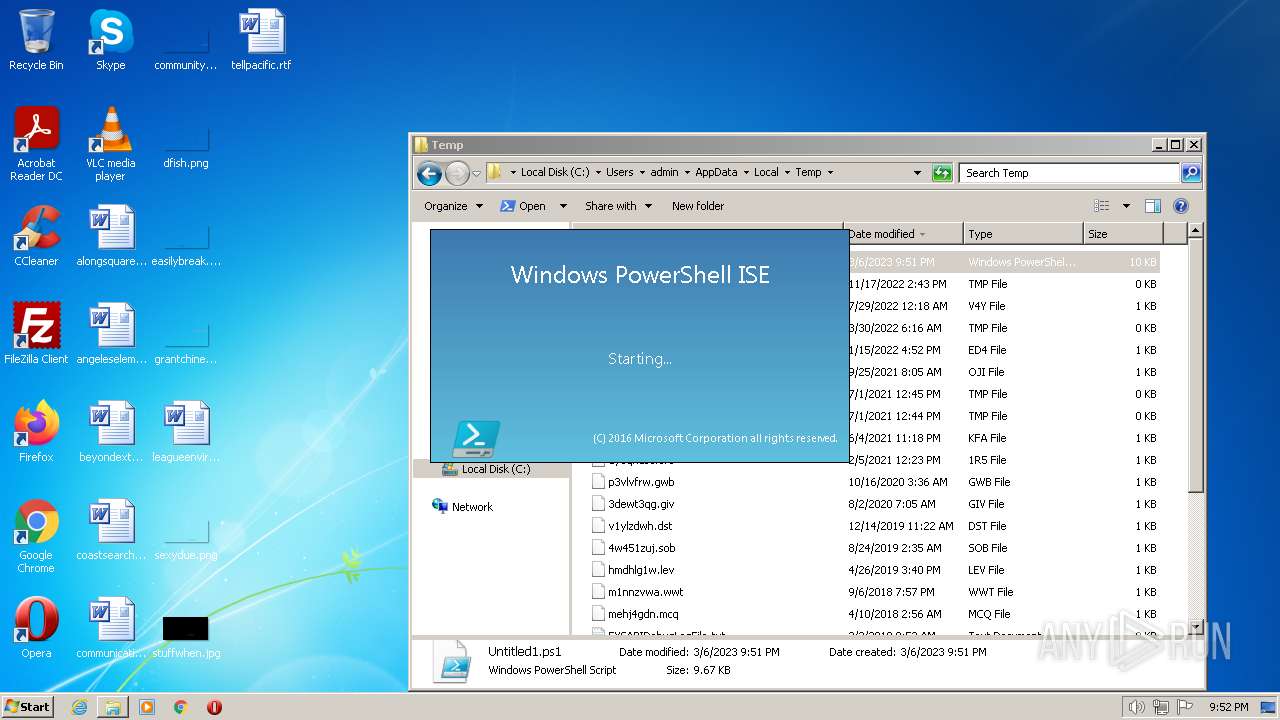Viewport: 1280px width, 720px height.
Task: Open the Organize dropdown menu
Action: pos(453,206)
